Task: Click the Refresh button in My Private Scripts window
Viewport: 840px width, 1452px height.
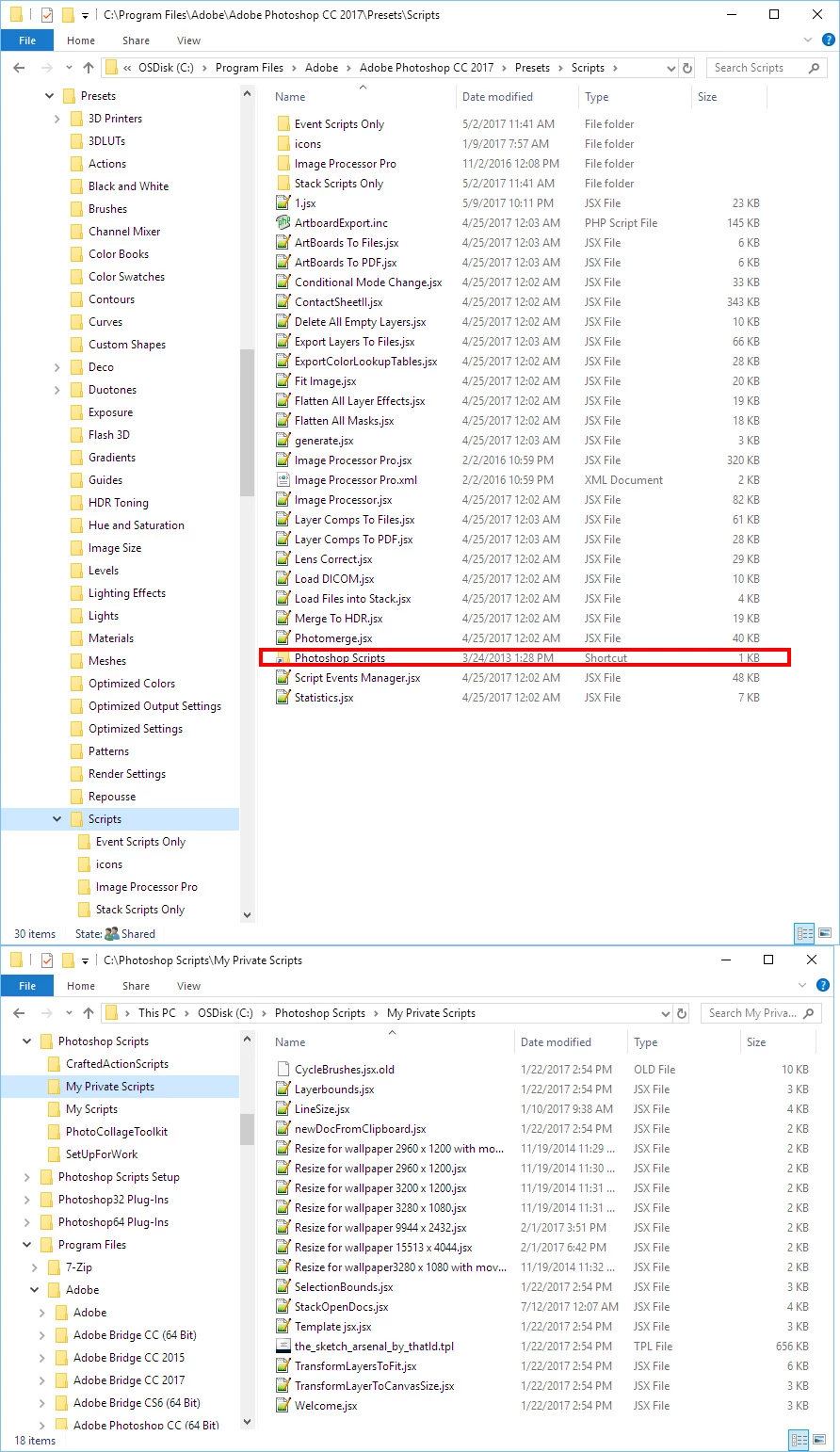Action: coord(682,1013)
